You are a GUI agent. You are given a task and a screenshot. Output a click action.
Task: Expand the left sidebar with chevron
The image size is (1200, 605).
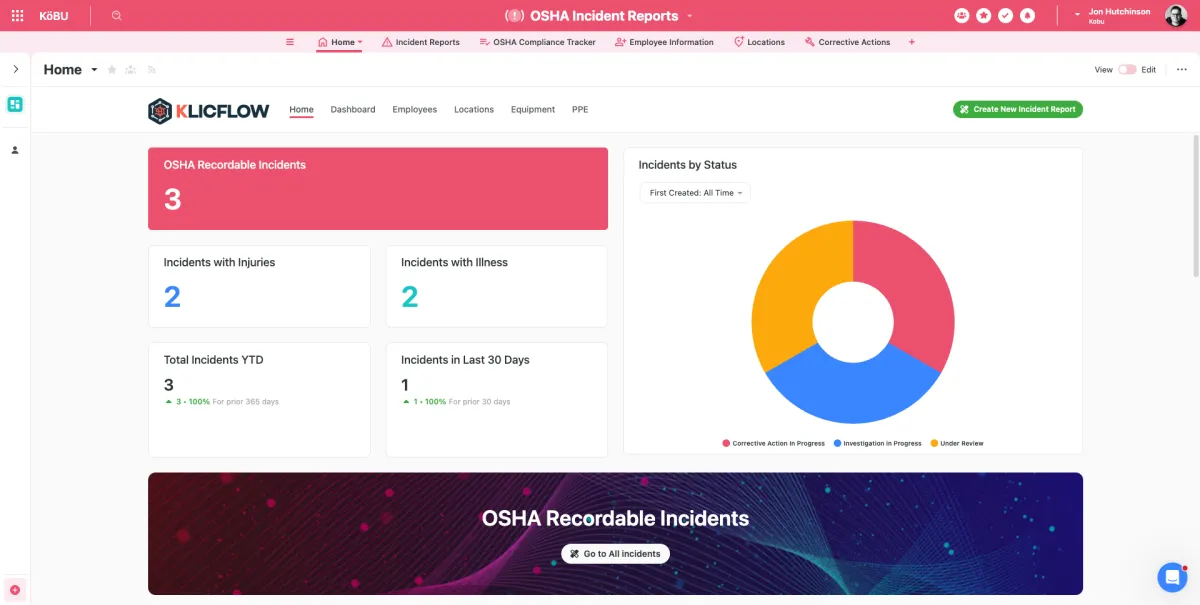point(15,69)
